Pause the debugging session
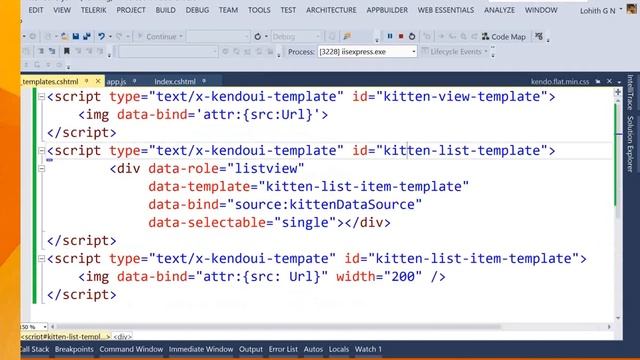Image resolution: width=640 pixels, height=360 pixels. (390, 36)
